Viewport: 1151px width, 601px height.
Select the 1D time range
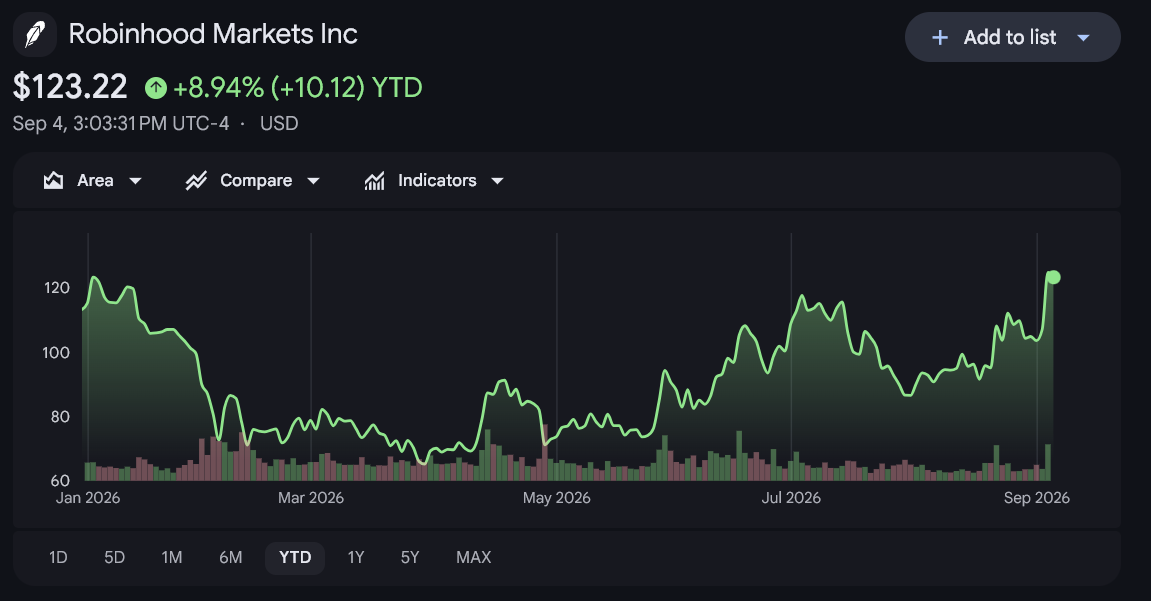click(58, 558)
